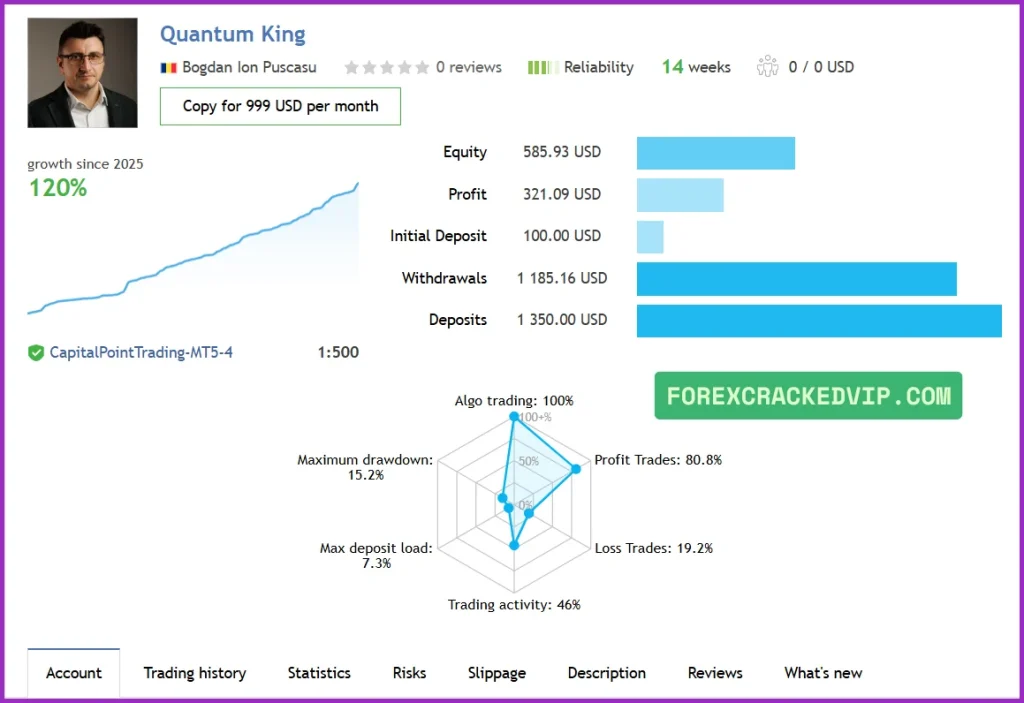This screenshot has width=1024, height=703.
Task: Check the What's new tab
Action: [x=822, y=673]
